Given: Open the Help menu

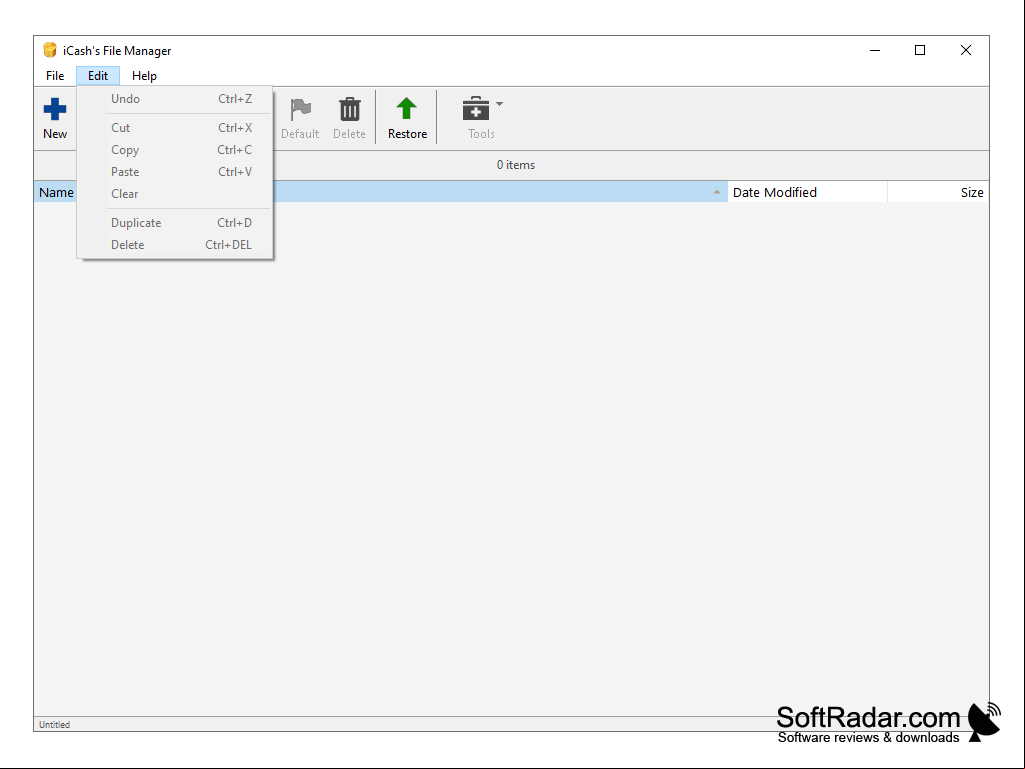Looking at the screenshot, I should [144, 76].
